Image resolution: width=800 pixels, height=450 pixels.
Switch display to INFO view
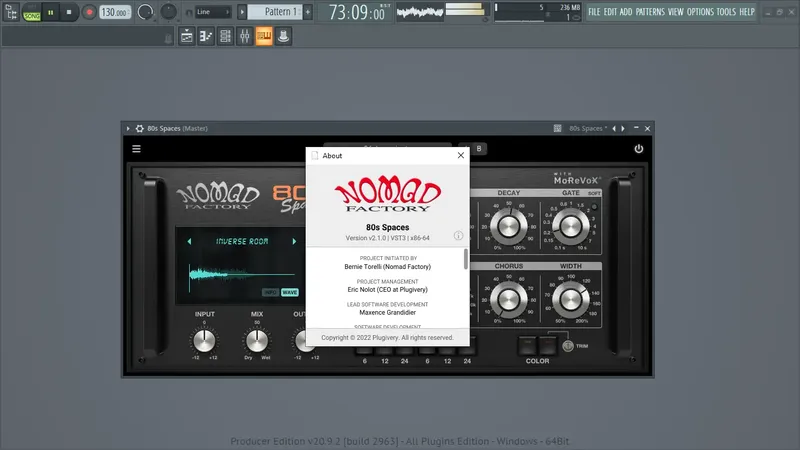[270, 292]
